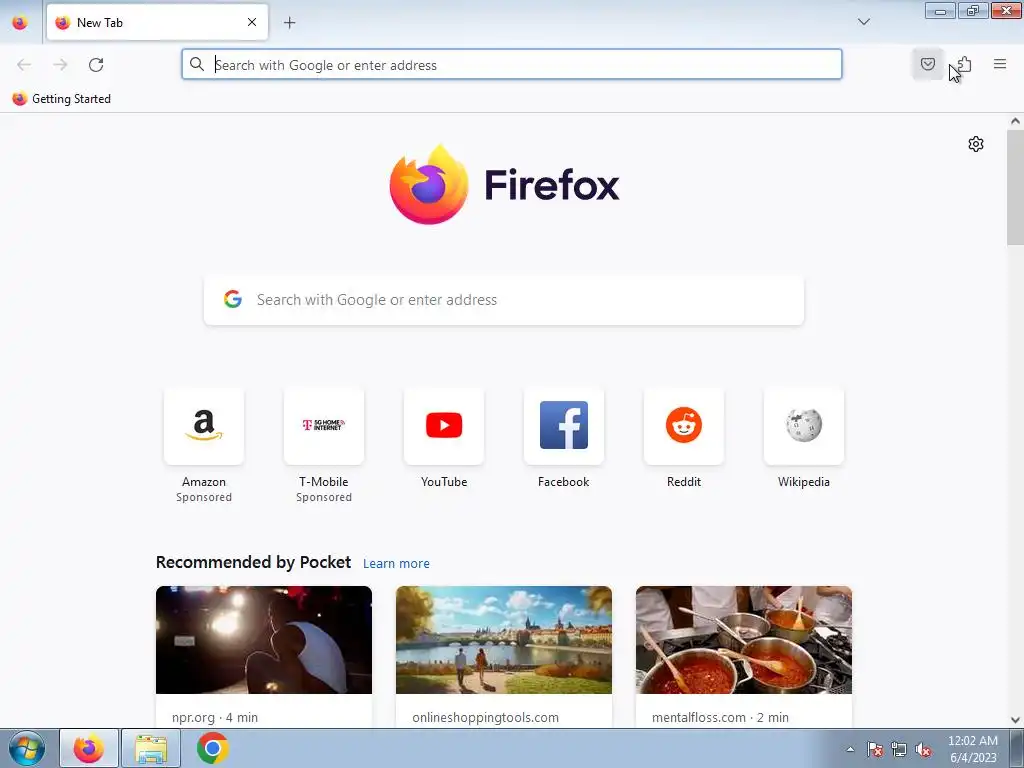This screenshot has width=1024, height=768.
Task: Click Firefox icon in the taskbar
Action: 89,748
